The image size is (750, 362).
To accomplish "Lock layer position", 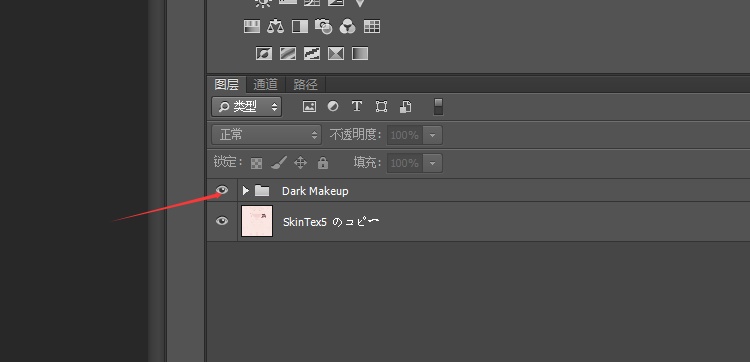I will (300, 163).
